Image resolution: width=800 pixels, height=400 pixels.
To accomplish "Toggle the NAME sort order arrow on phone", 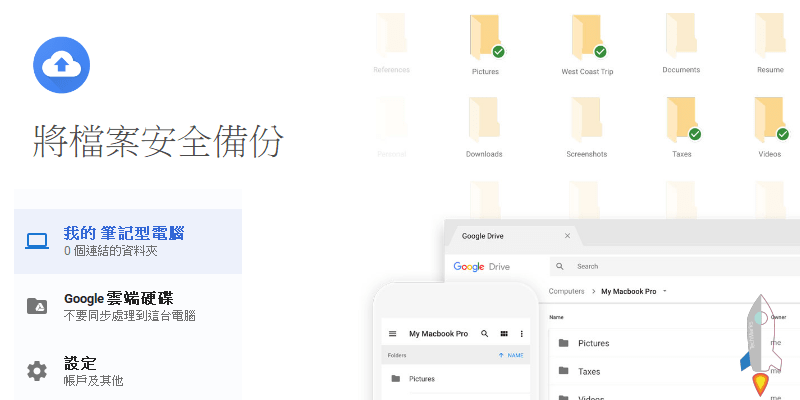I will [501, 355].
